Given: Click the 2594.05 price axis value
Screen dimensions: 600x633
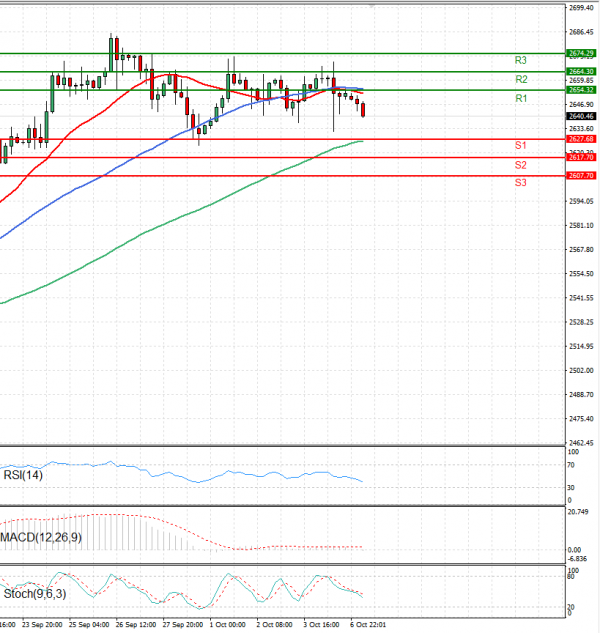Looking at the screenshot, I should pyautogui.click(x=581, y=201).
